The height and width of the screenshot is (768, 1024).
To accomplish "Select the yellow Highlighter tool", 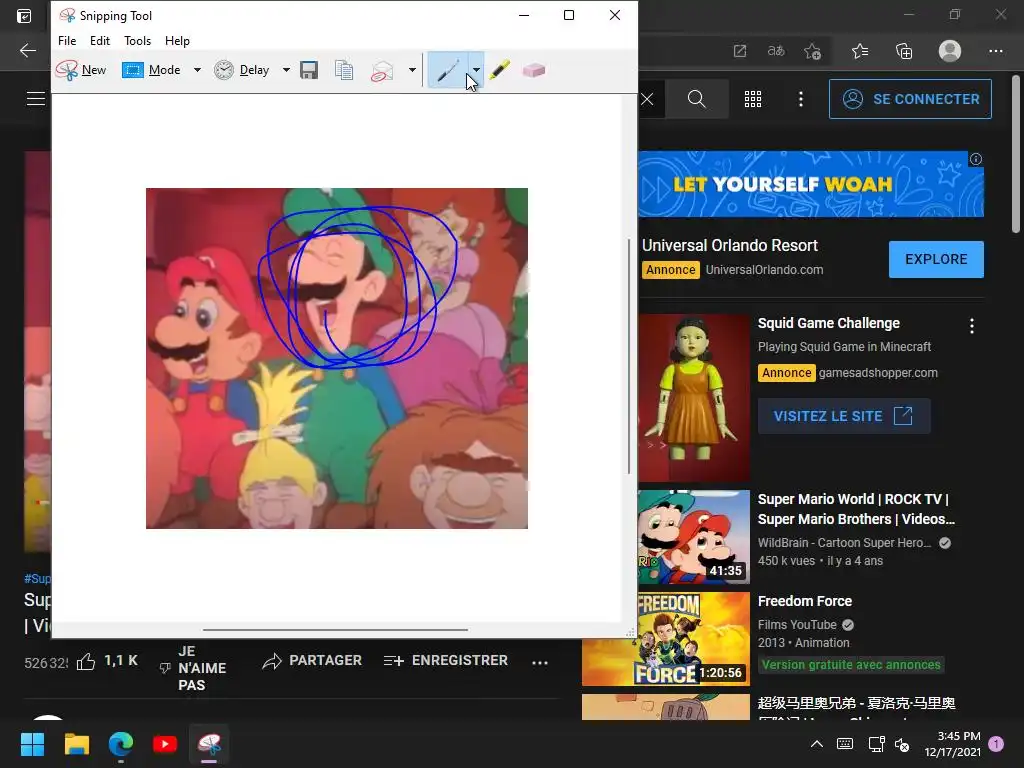I will [500, 70].
